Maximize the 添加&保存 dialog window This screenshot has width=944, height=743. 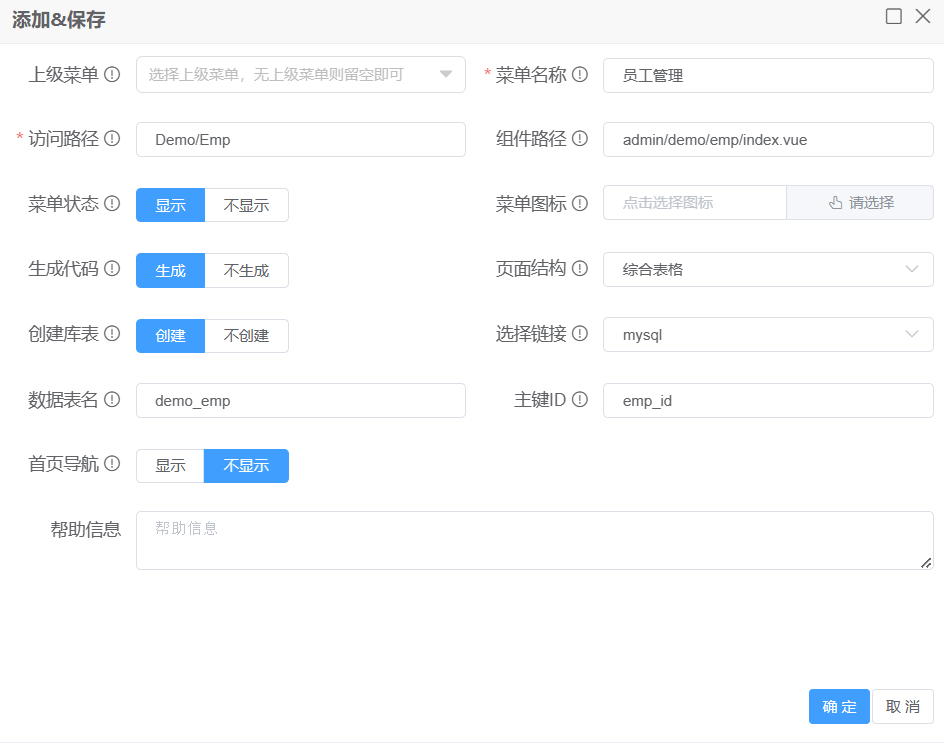click(x=894, y=17)
